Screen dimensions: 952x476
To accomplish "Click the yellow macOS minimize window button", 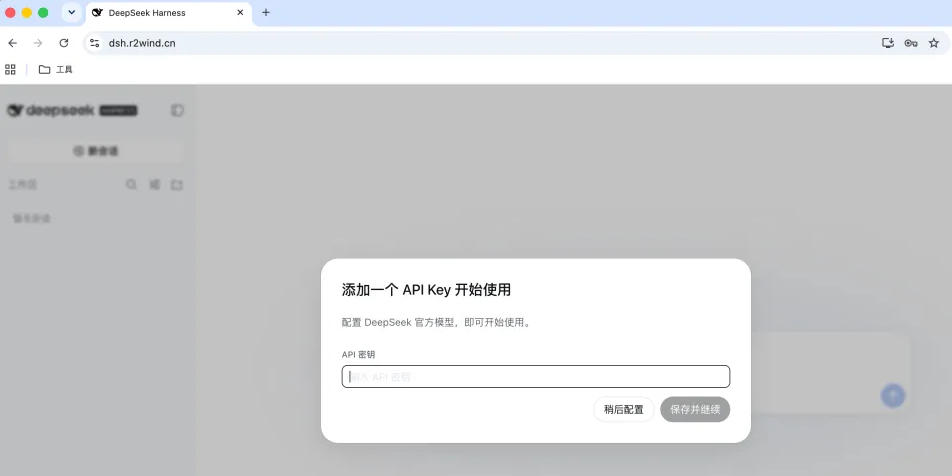I will pos(27,13).
